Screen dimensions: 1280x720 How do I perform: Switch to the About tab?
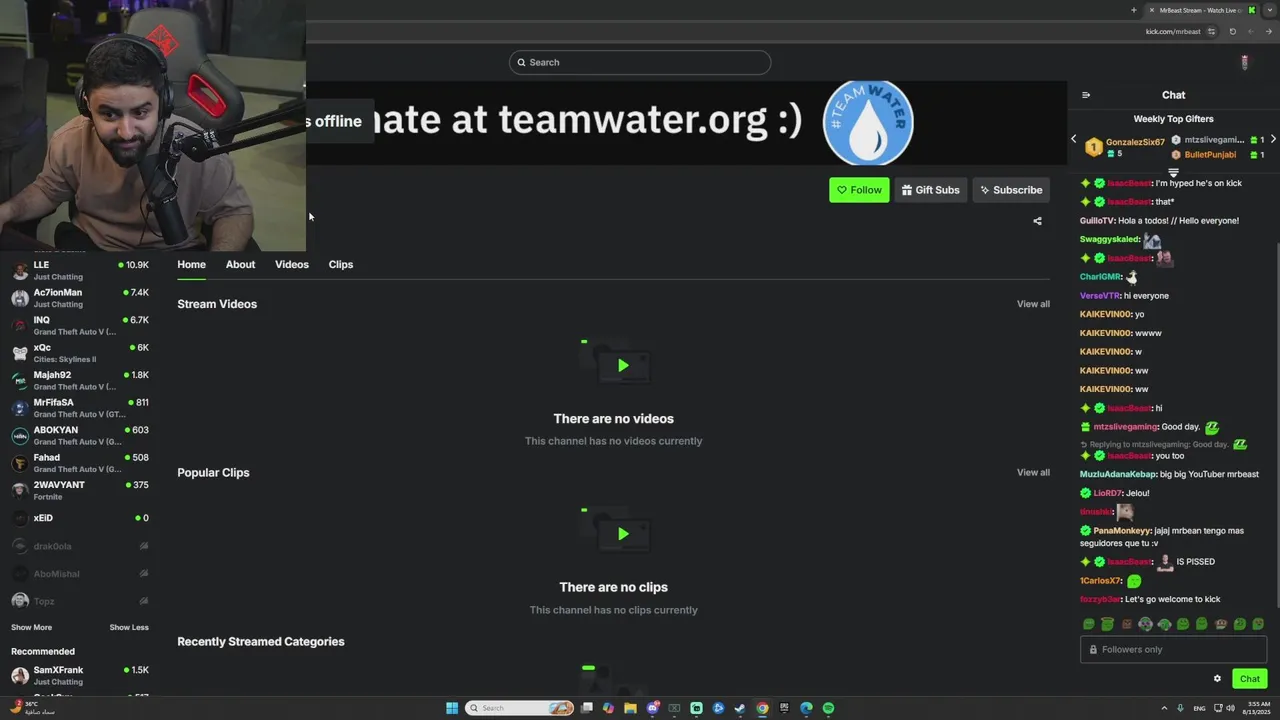(x=240, y=264)
